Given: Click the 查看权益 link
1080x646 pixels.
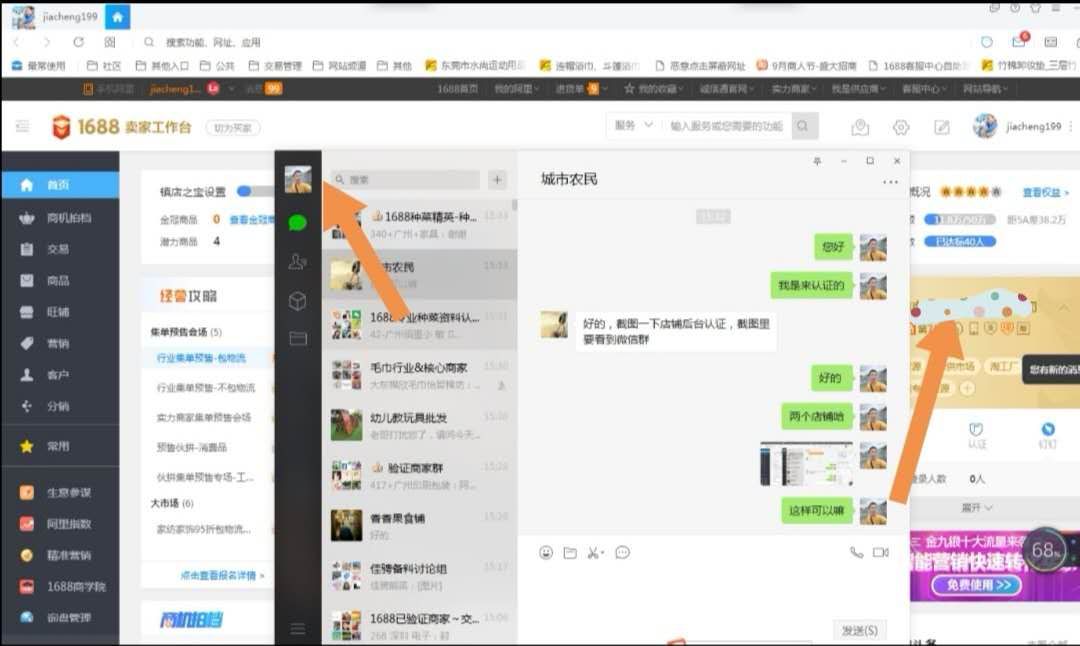Looking at the screenshot, I should [x=1046, y=192].
